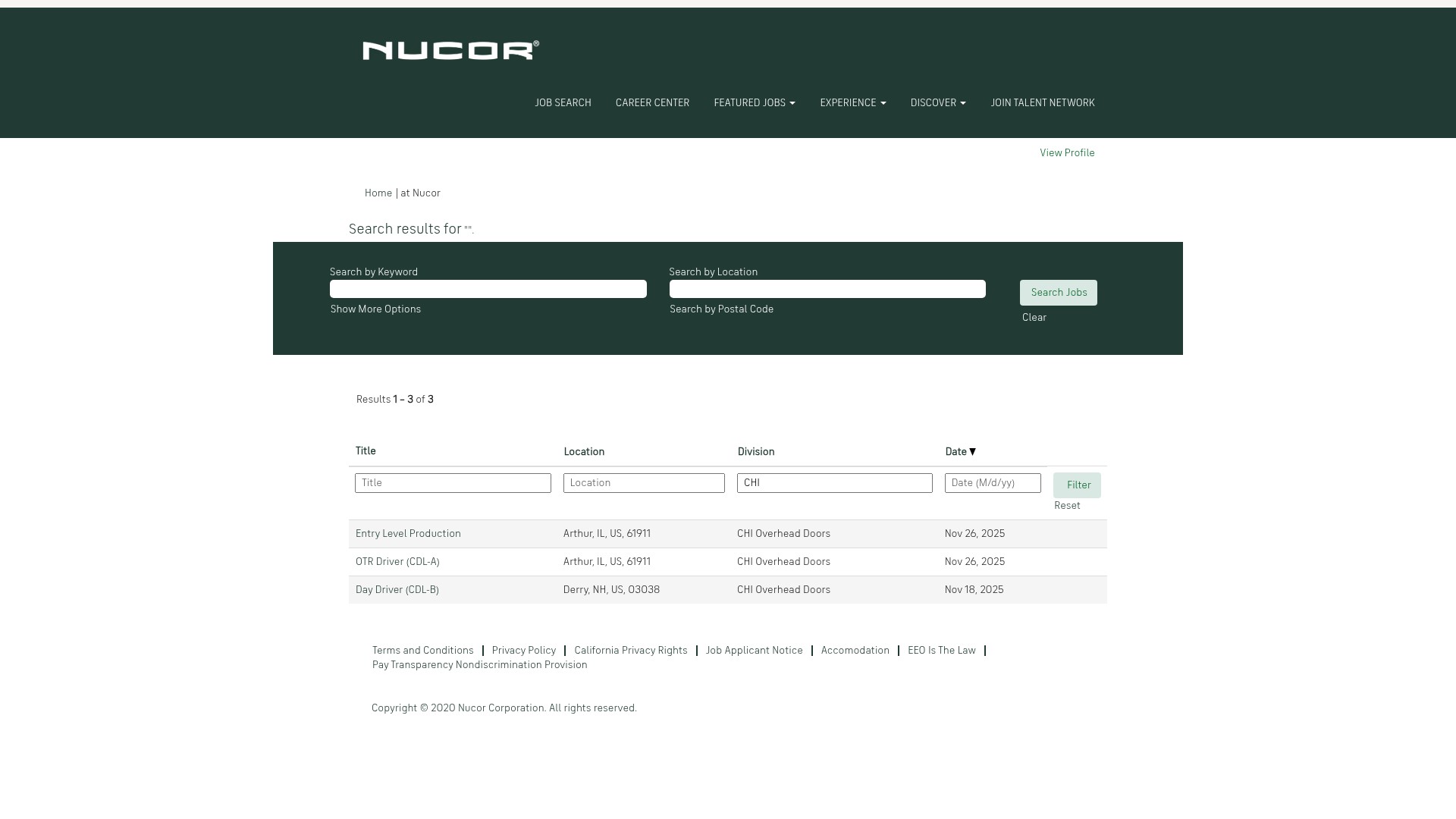Viewport: 1456px width, 819px height.
Task: Open the Discover dropdown
Action: coord(938,103)
